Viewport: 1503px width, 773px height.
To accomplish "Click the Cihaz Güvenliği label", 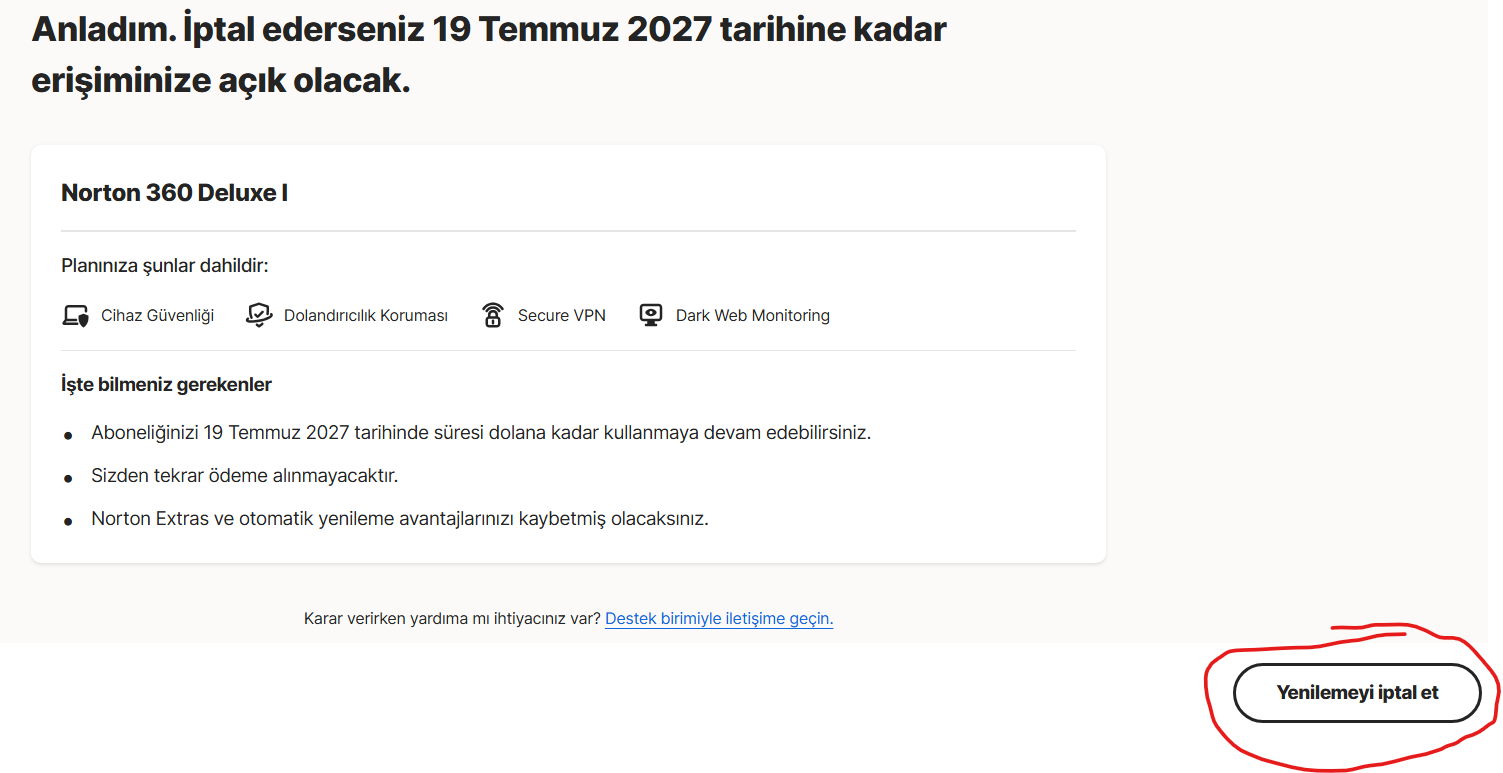I will point(158,316).
